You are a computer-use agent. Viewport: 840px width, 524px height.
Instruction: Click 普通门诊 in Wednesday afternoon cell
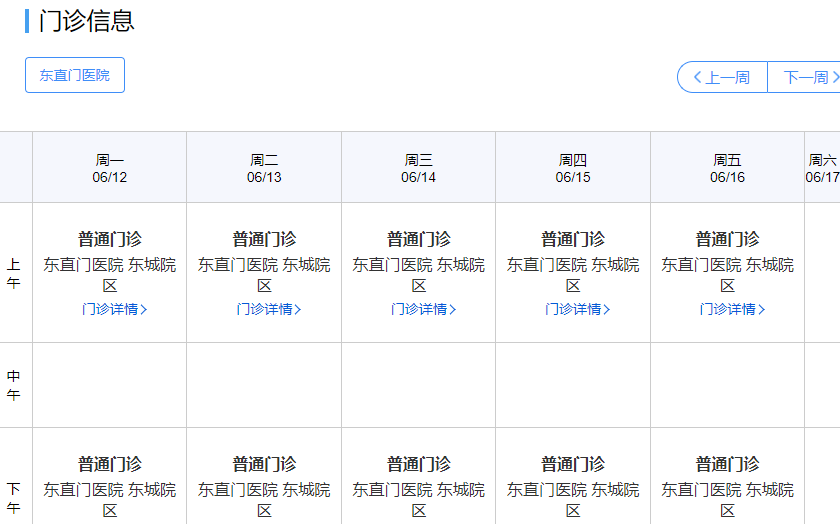[x=419, y=464]
